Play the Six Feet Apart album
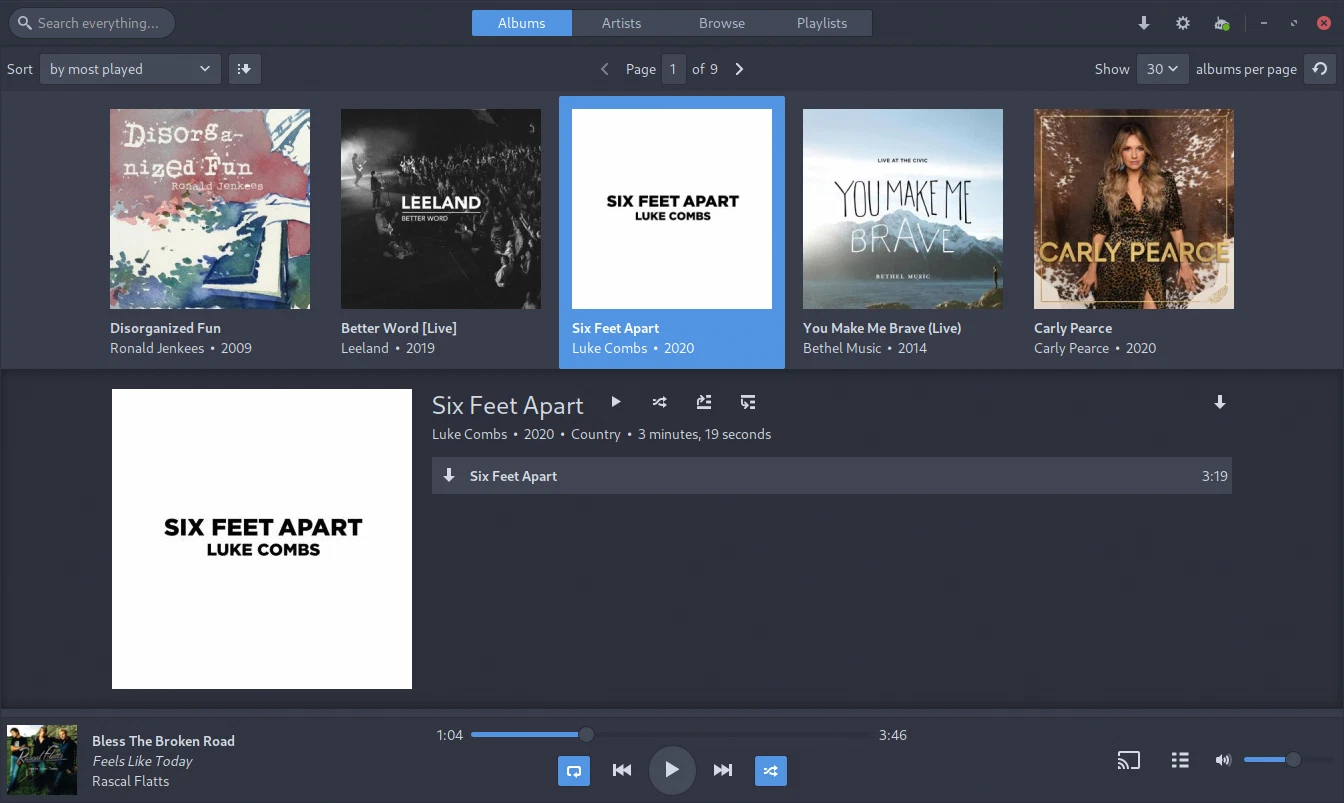 tap(616, 402)
